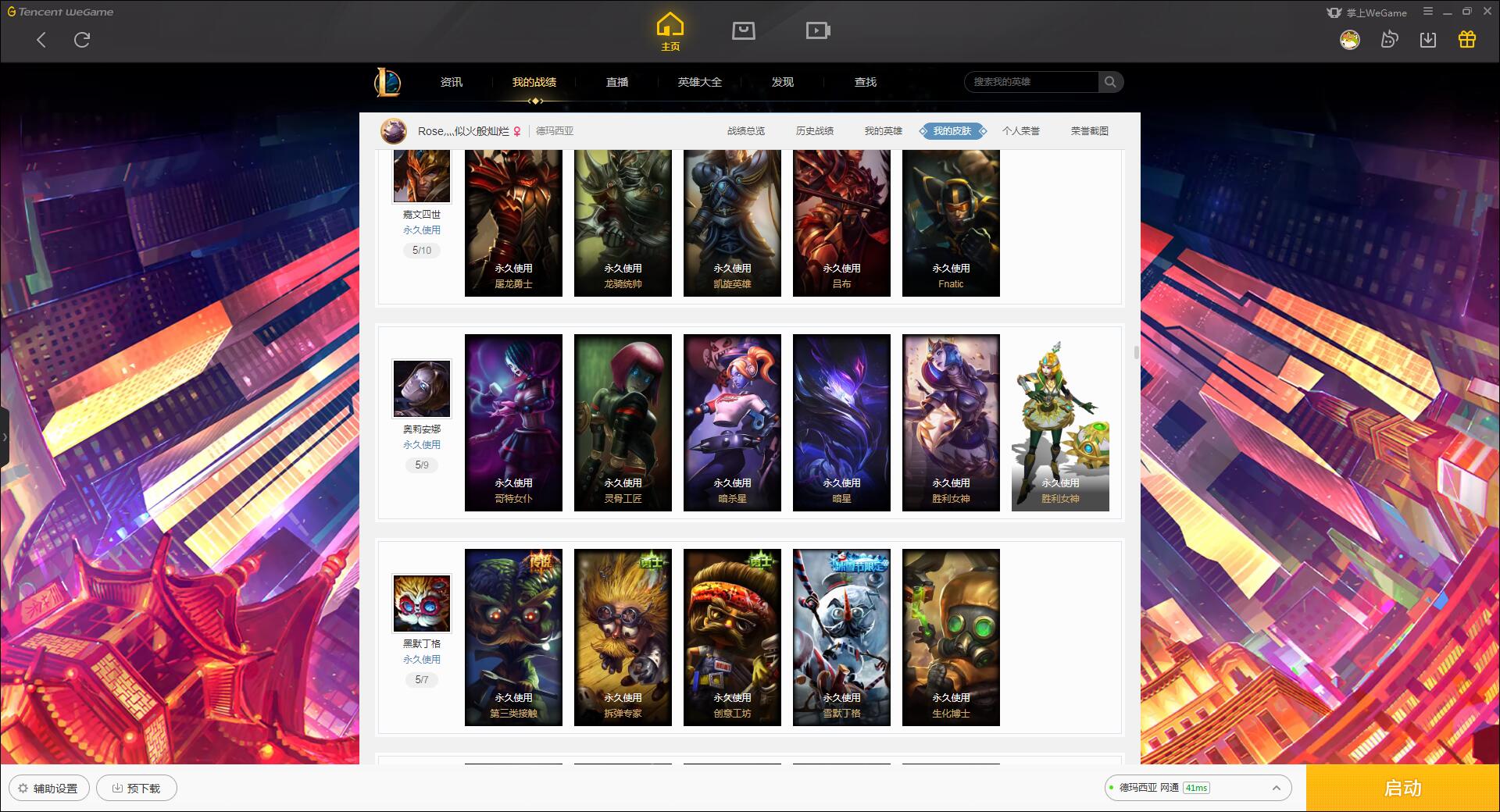Open 龙骑统帅 skin card
Image resolution: width=1500 pixels, height=812 pixels.
click(623, 223)
